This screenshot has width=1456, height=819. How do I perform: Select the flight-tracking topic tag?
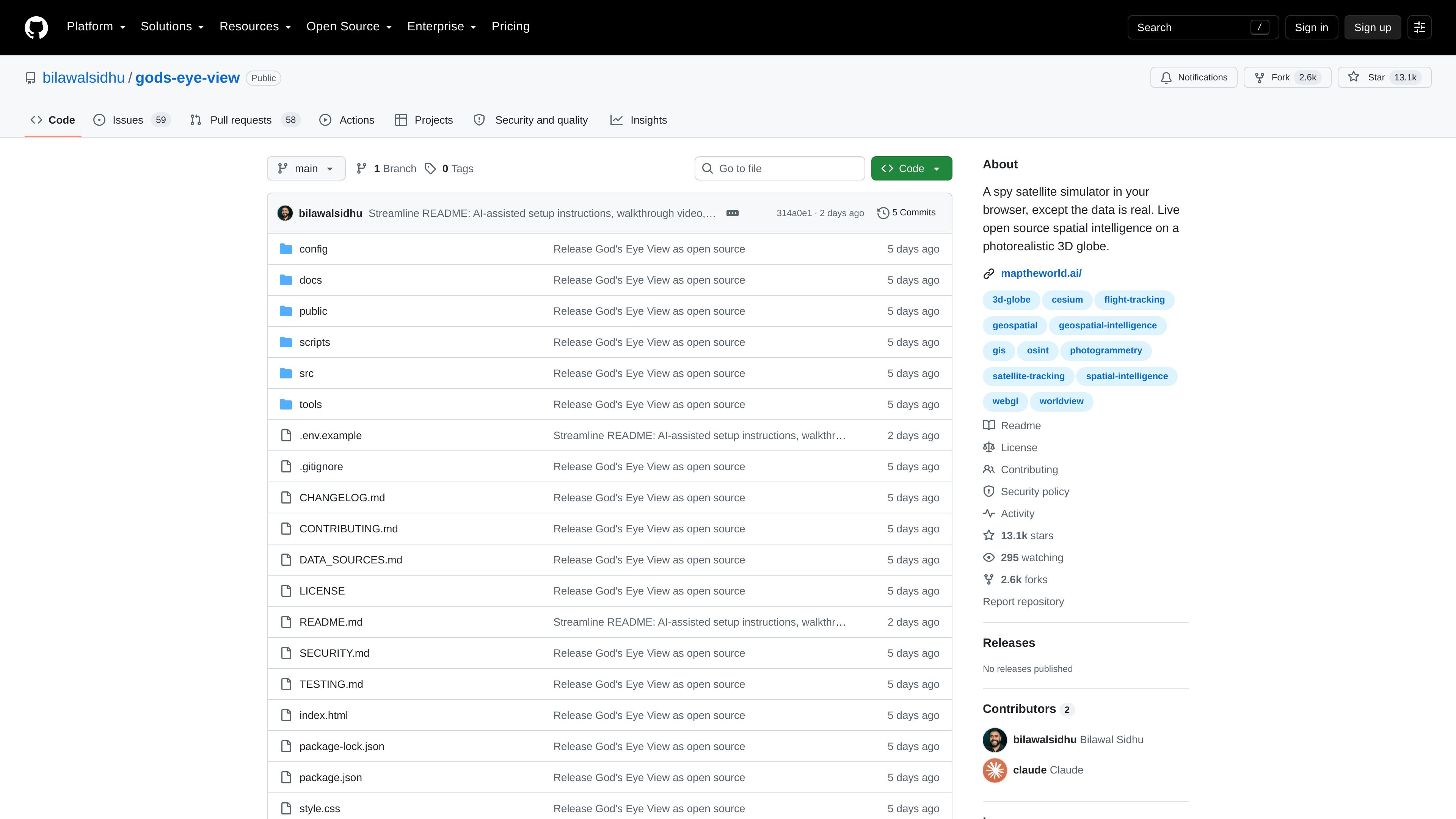1134,300
